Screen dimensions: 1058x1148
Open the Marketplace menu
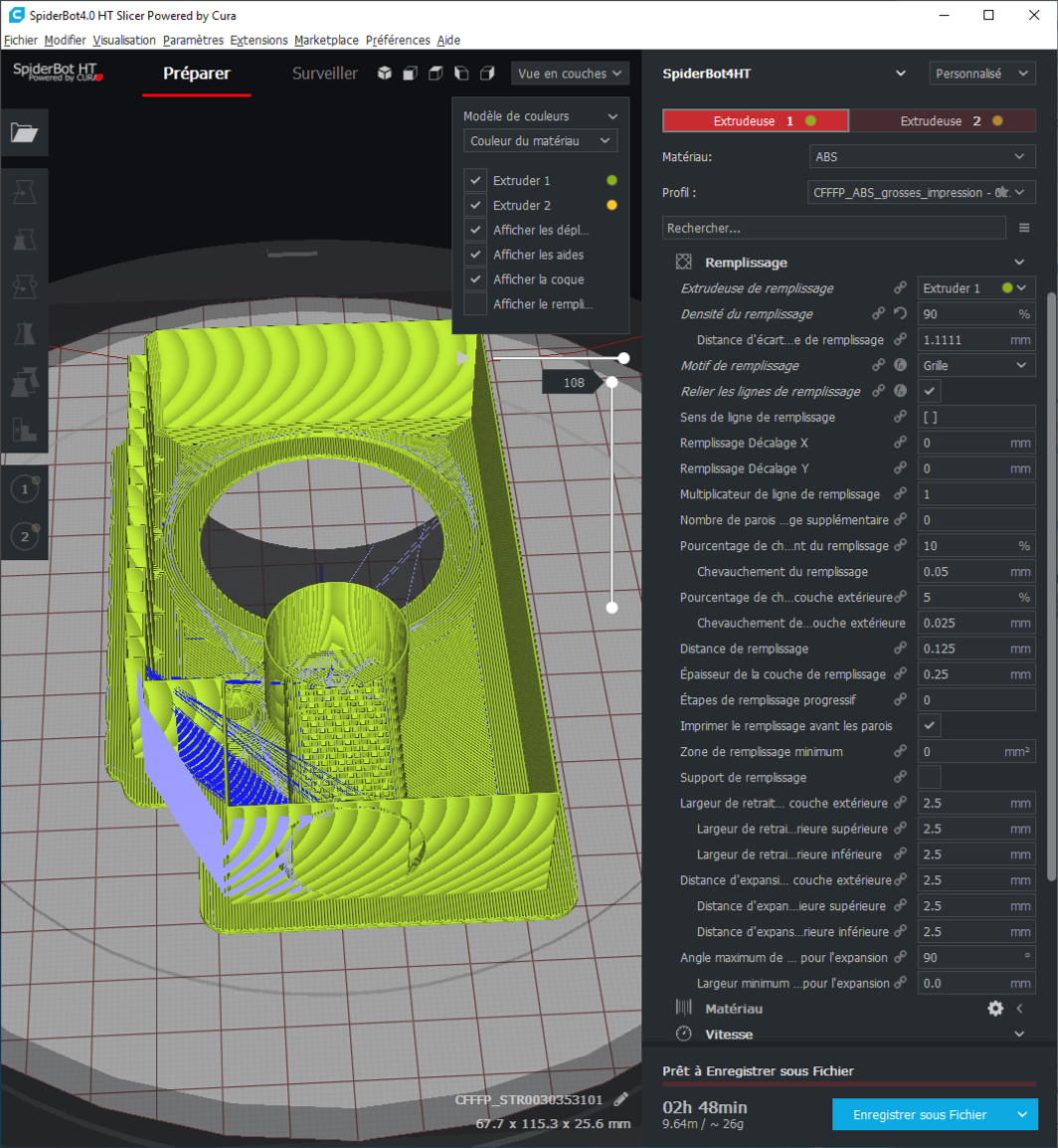click(326, 40)
